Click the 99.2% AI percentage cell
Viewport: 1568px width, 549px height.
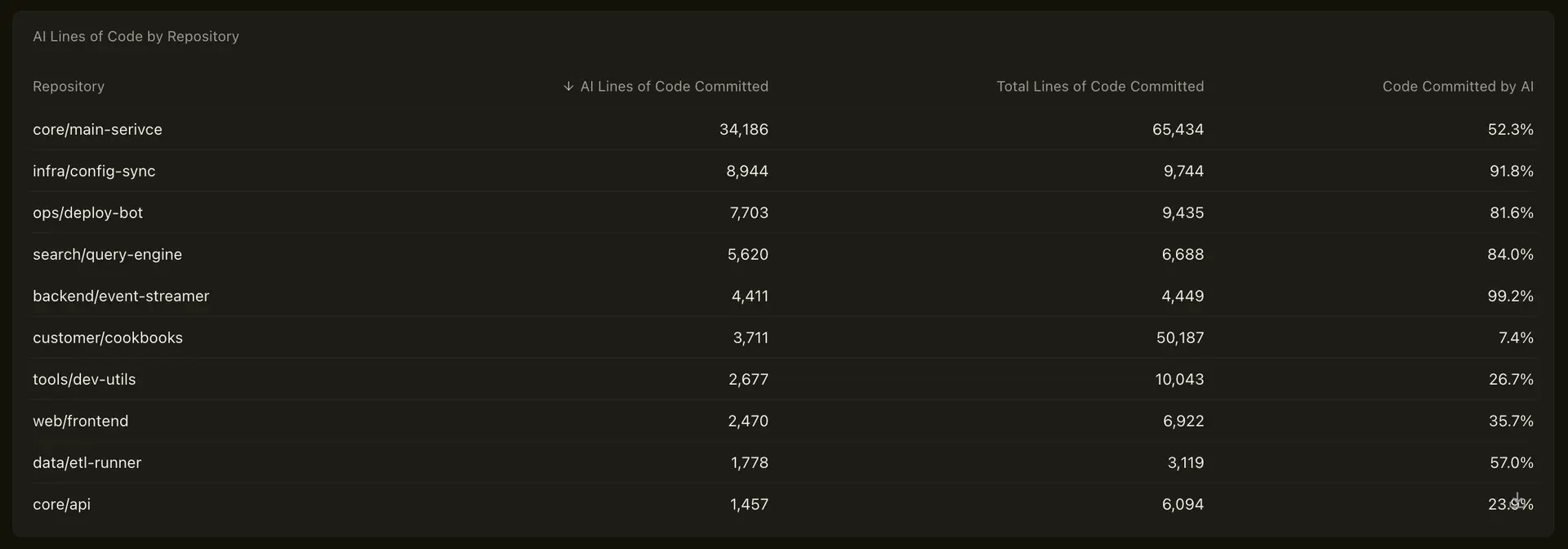(x=1510, y=297)
